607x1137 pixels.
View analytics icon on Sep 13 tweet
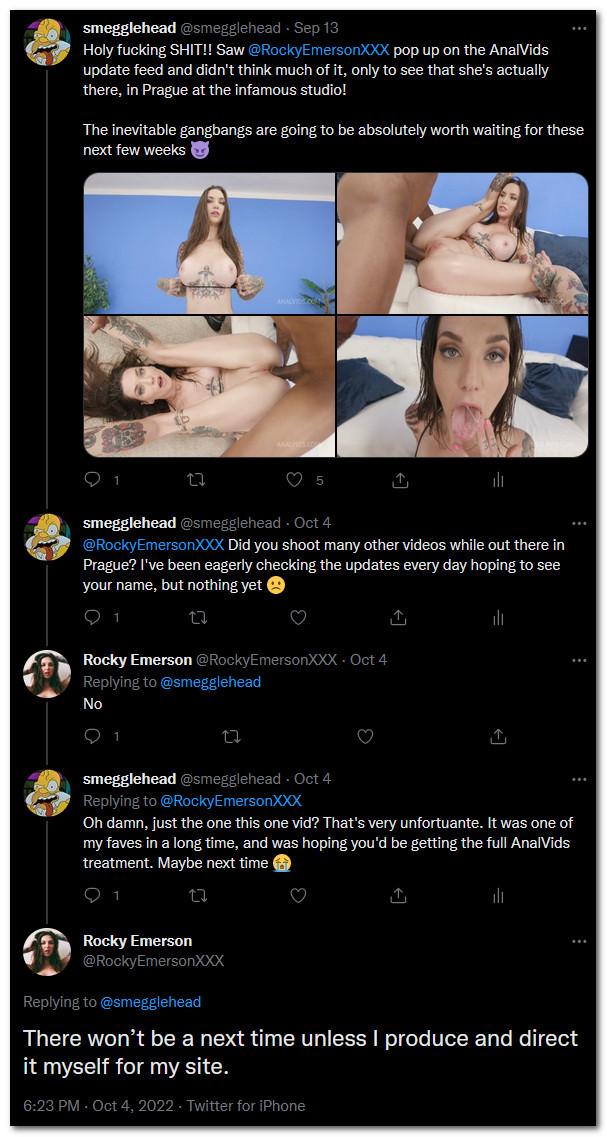tap(496, 480)
